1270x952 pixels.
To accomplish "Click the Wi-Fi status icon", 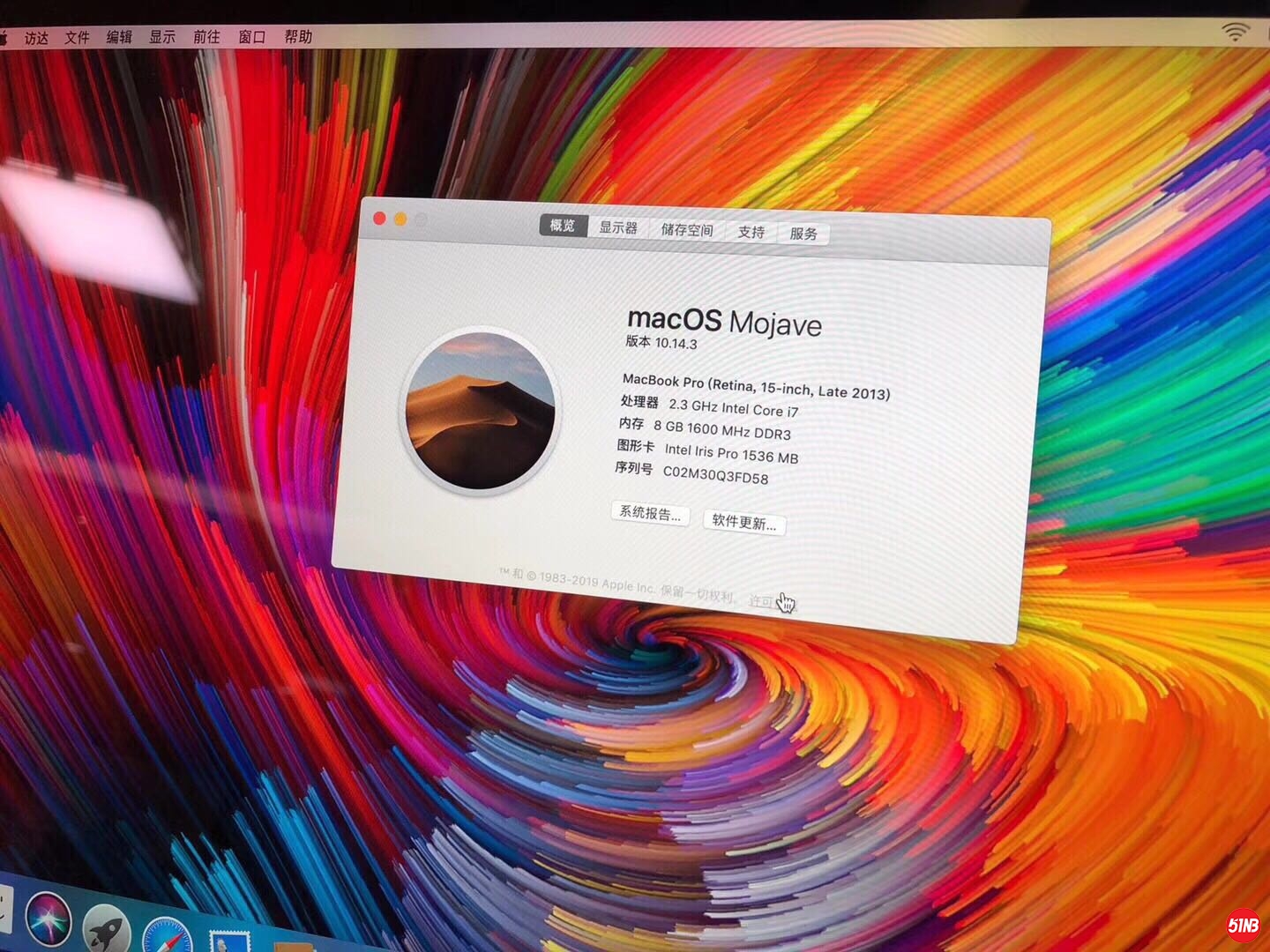I will coord(1236,32).
